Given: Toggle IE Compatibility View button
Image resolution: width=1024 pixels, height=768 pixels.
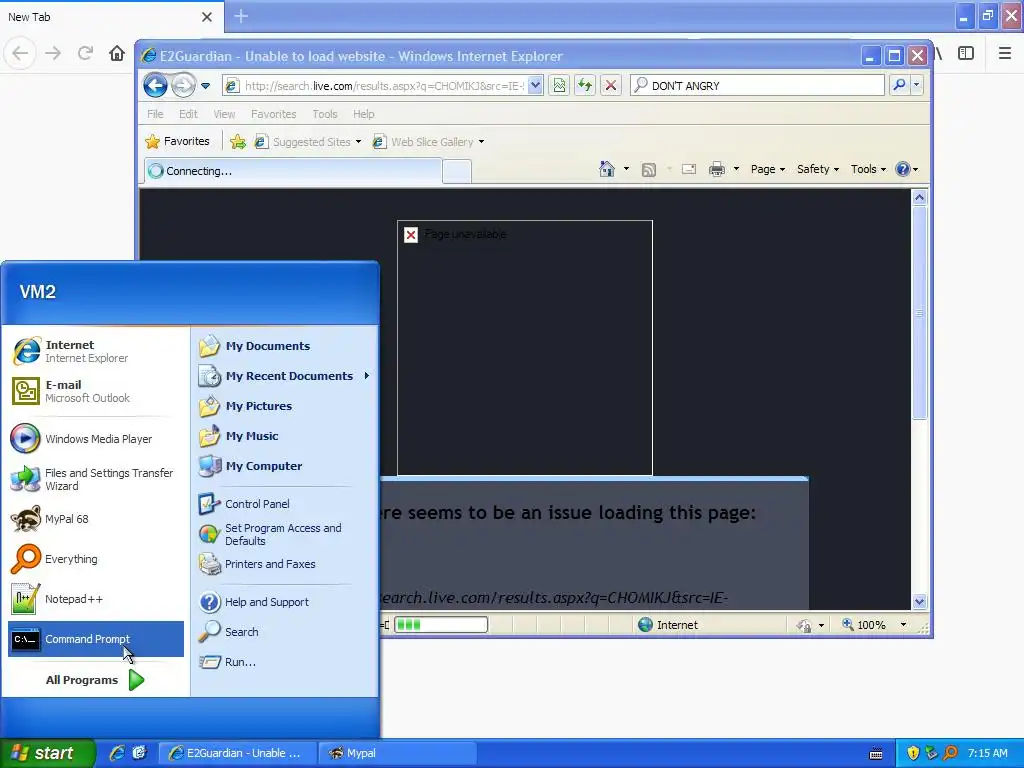Looking at the screenshot, I should [x=559, y=85].
